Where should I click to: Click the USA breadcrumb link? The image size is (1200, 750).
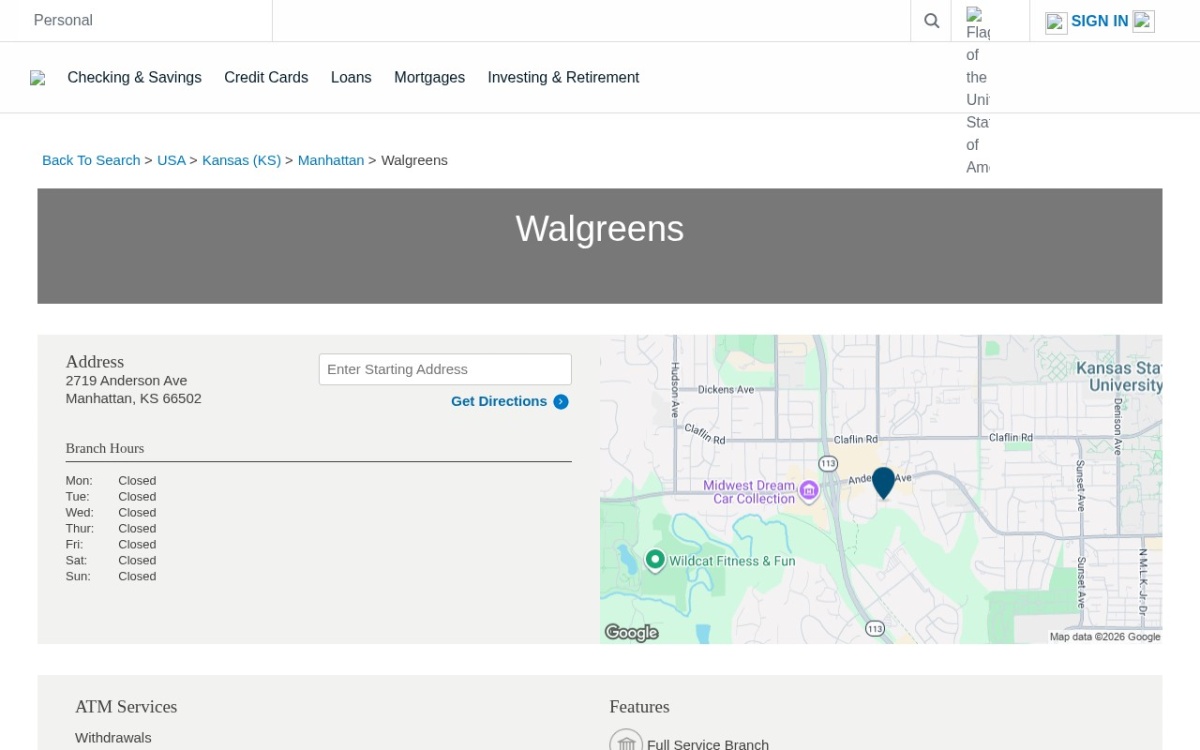coord(171,160)
